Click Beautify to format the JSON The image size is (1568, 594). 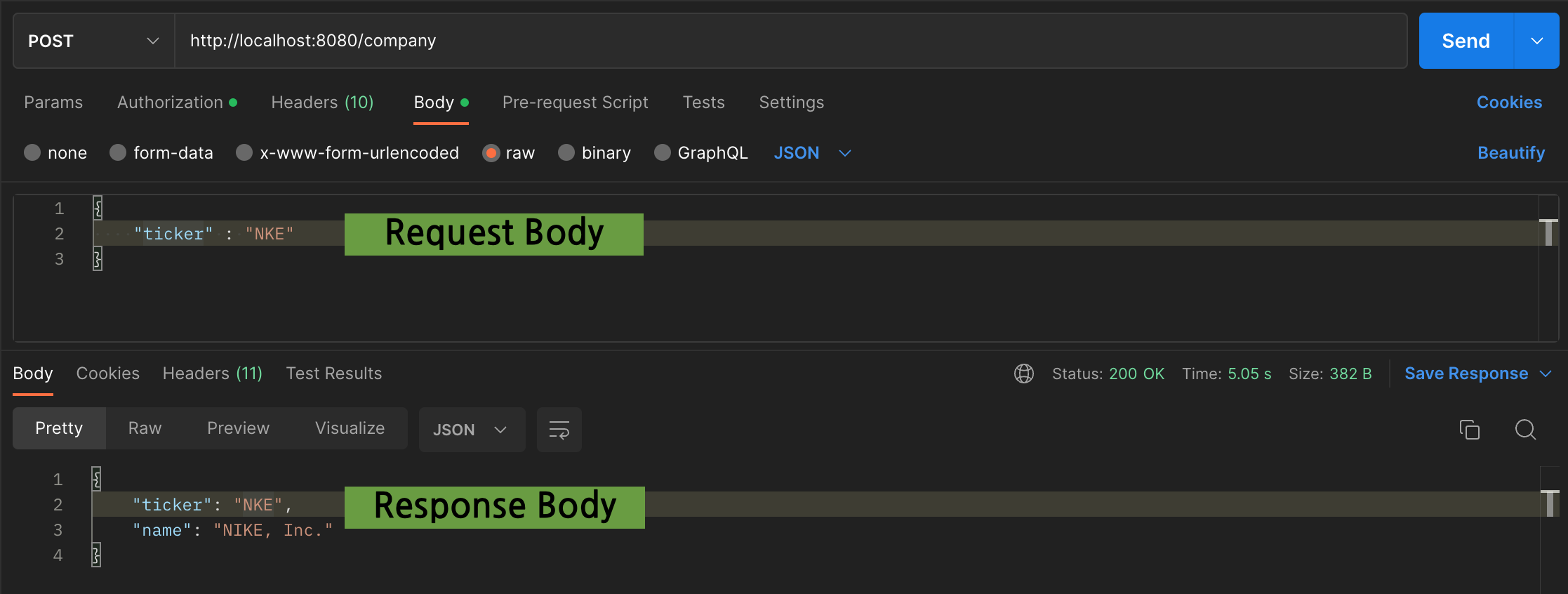click(x=1511, y=153)
